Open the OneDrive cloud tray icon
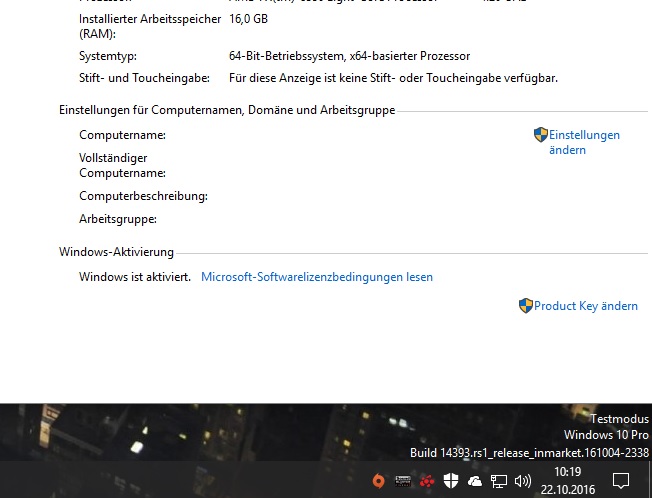The image size is (652, 498). (x=475, y=481)
